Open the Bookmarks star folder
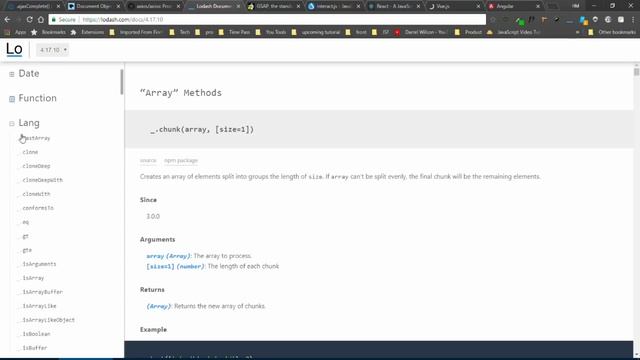 pyautogui.click(x=48, y=32)
